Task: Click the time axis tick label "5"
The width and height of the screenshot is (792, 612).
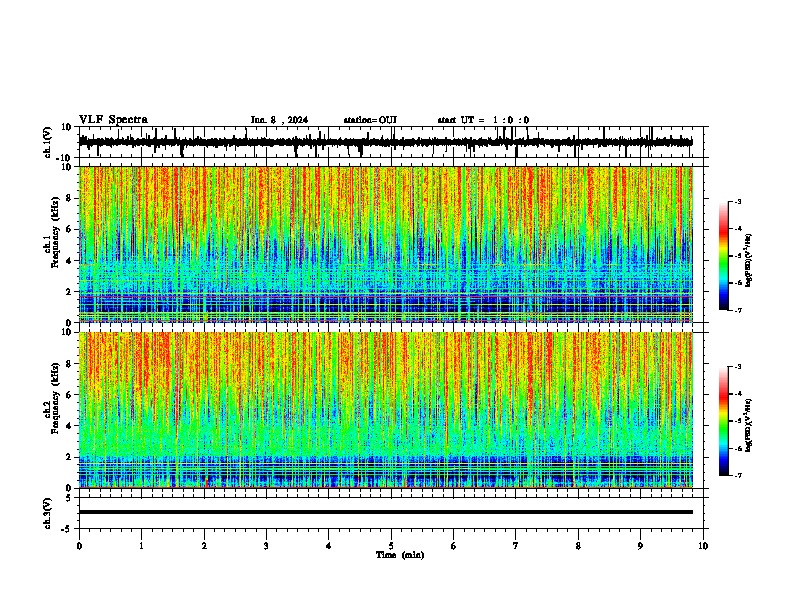Action: (391, 546)
